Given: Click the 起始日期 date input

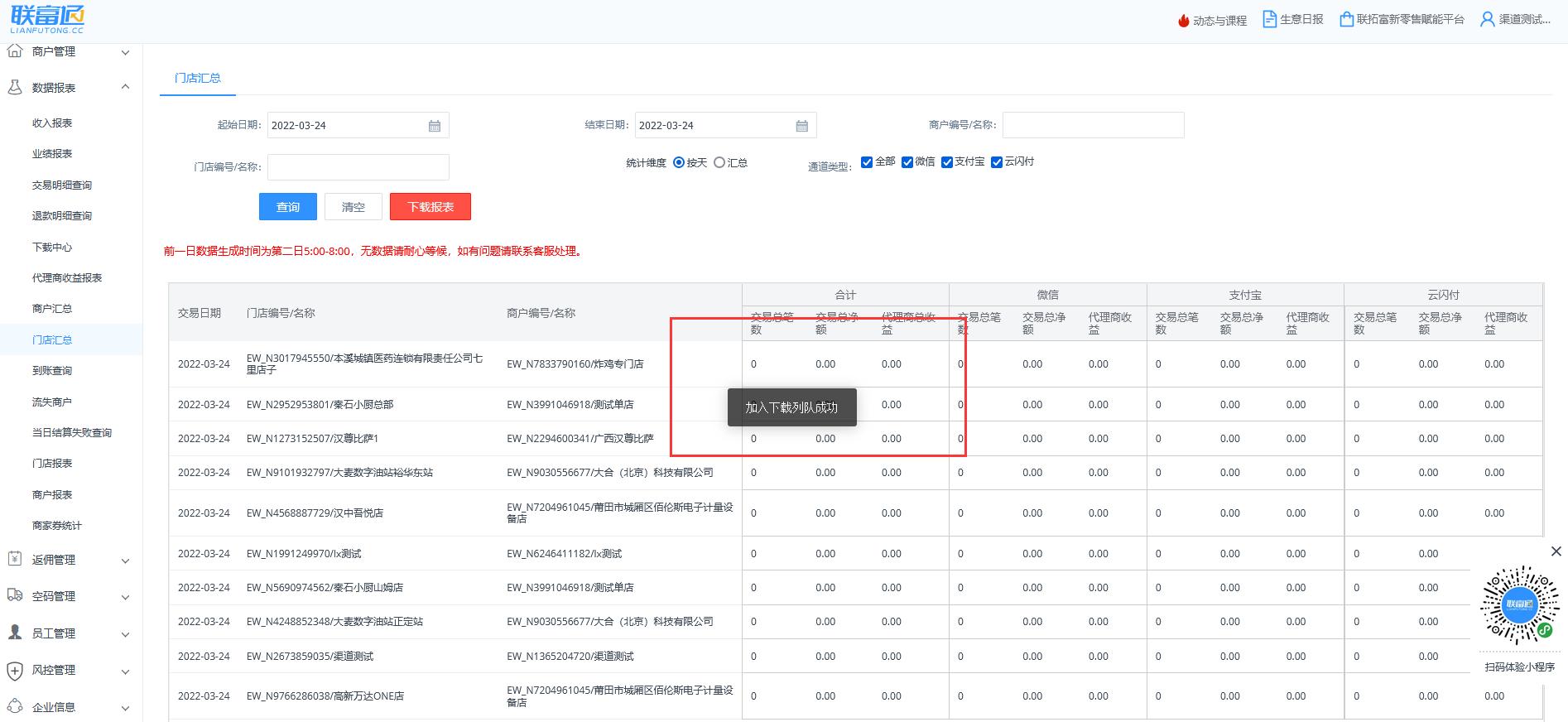Looking at the screenshot, I should point(358,126).
